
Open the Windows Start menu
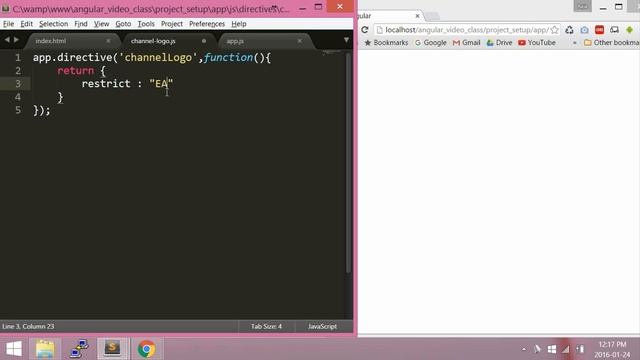point(14,349)
